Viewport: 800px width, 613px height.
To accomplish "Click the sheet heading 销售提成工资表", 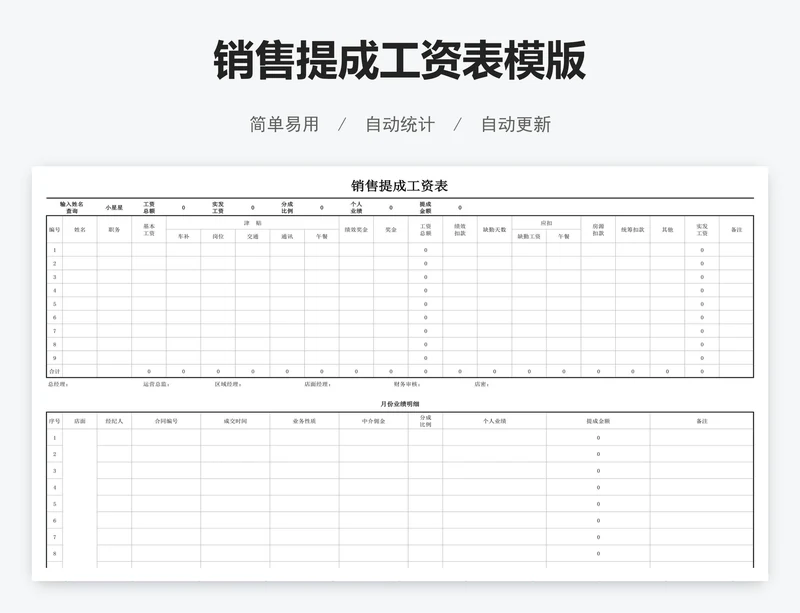I will coord(399,186).
